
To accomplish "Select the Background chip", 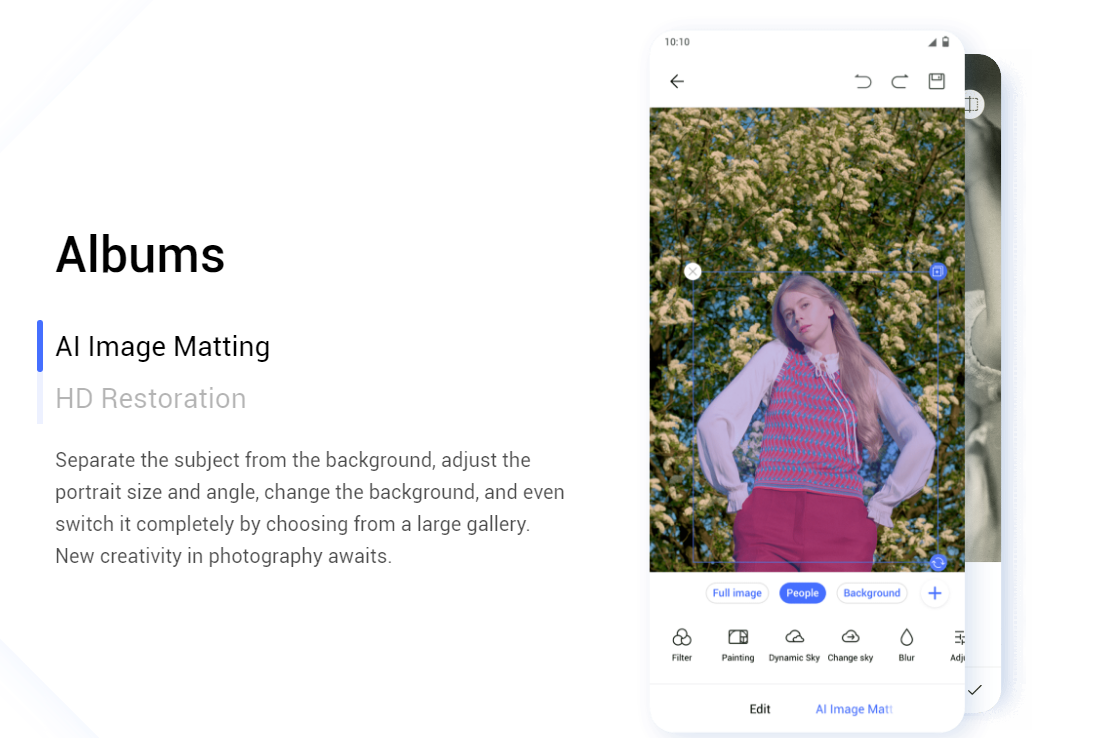I will (872, 593).
